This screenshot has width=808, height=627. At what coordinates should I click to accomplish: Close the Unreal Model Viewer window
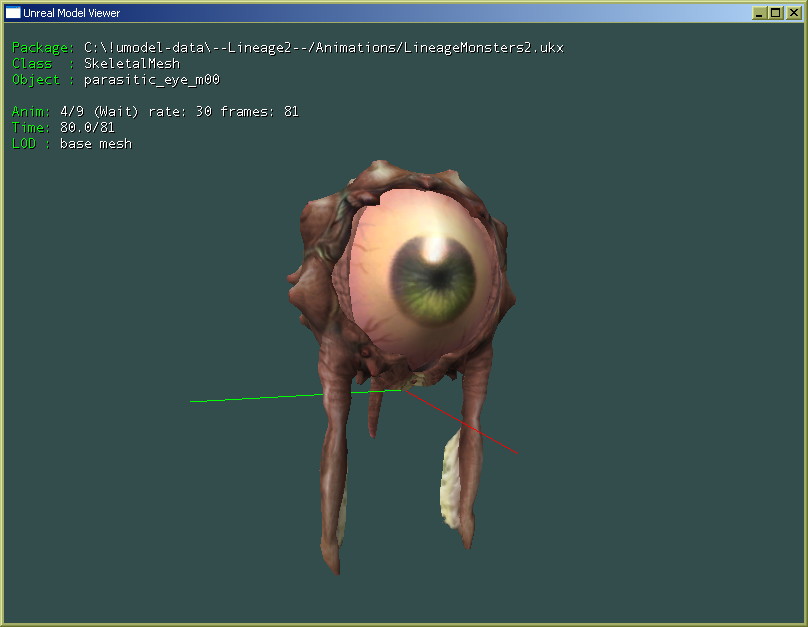[793, 13]
